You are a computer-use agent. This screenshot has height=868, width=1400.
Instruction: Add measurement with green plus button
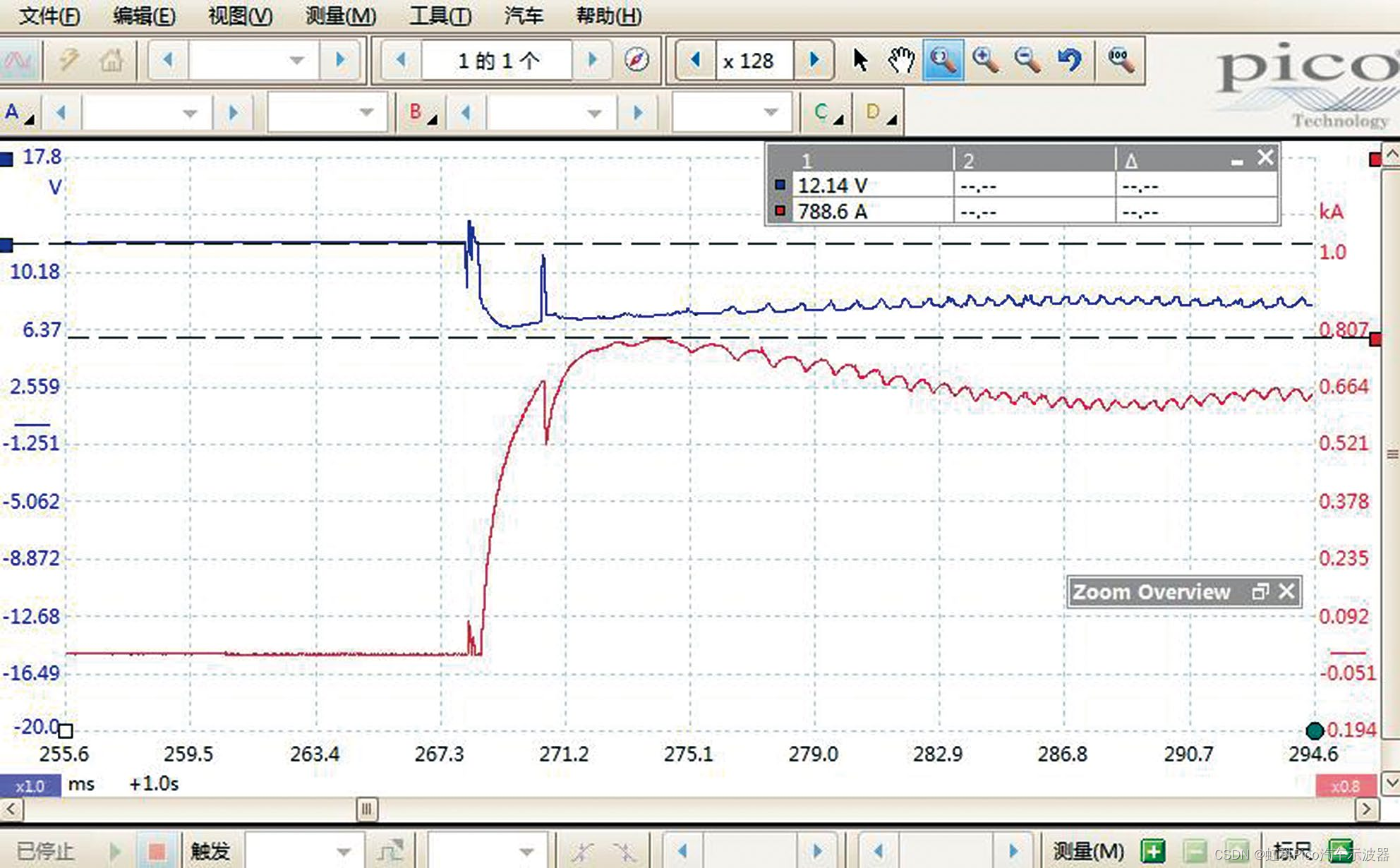tap(1153, 851)
